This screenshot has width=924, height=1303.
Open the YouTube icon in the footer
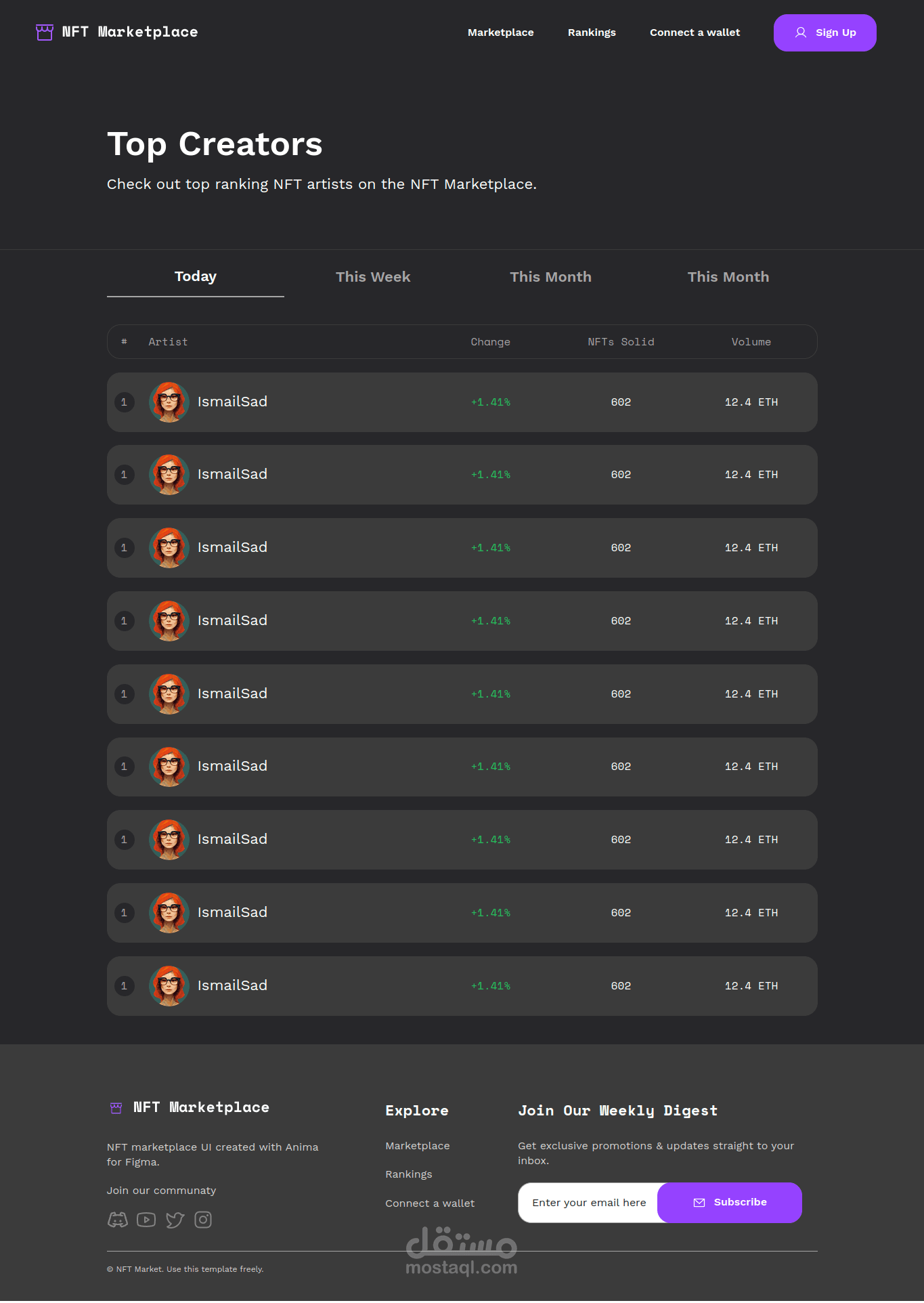tap(146, 1220)
